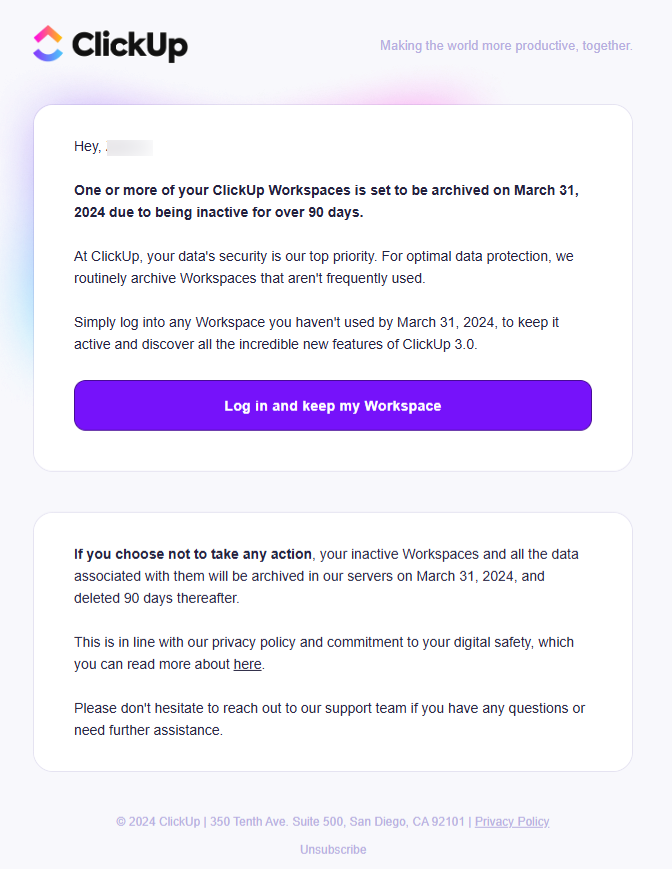This screenshot has height=869, width=672.
Task: Open the privacy policy via the here link
Action: [247, 664]
